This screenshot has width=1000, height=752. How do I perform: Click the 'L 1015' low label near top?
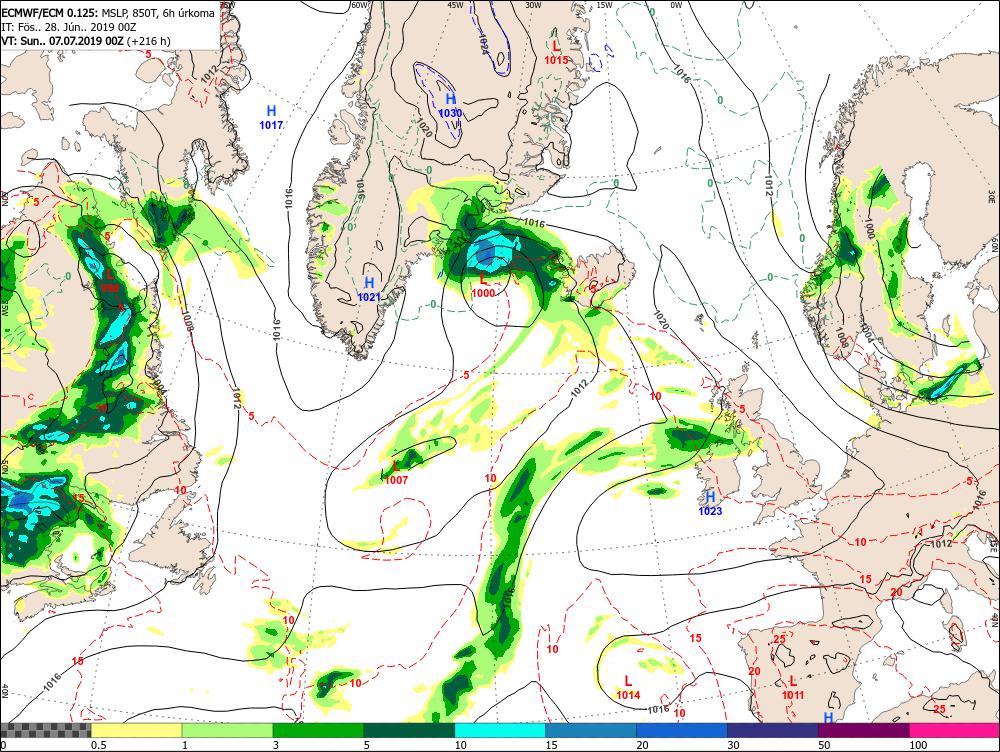coord(556,53)
